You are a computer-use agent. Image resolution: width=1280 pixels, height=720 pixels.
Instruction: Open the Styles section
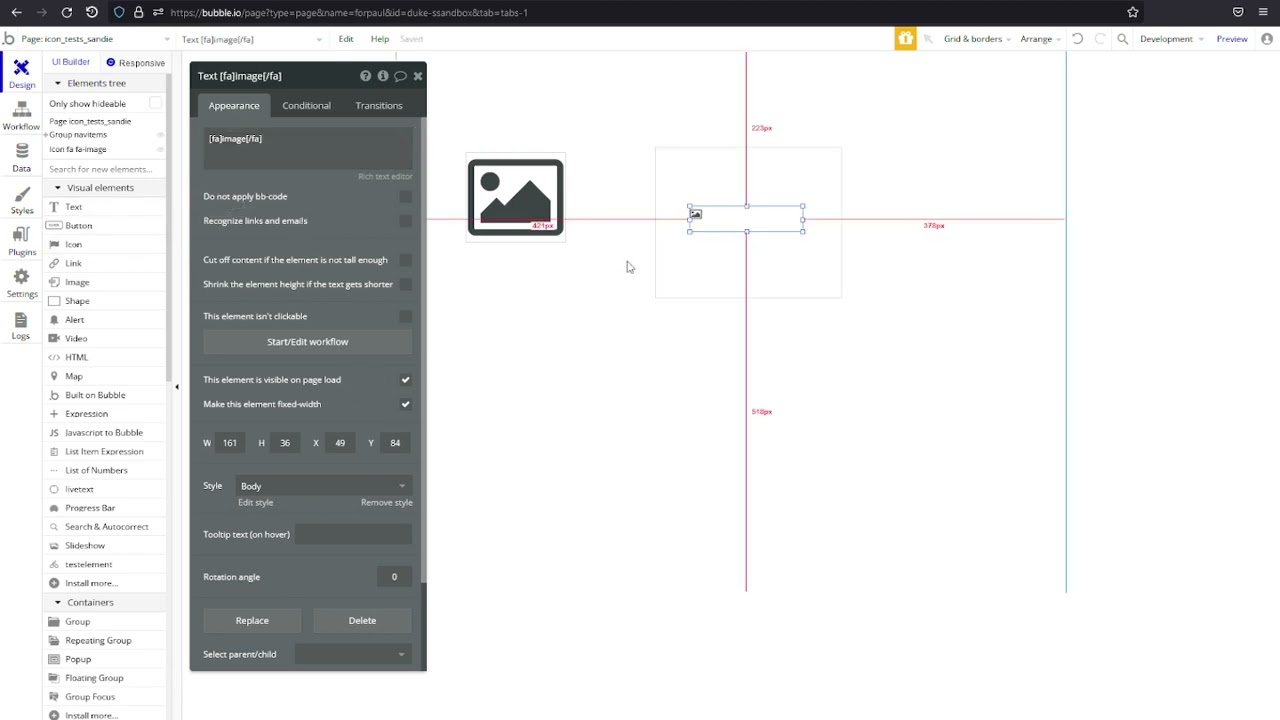point(21,200)
